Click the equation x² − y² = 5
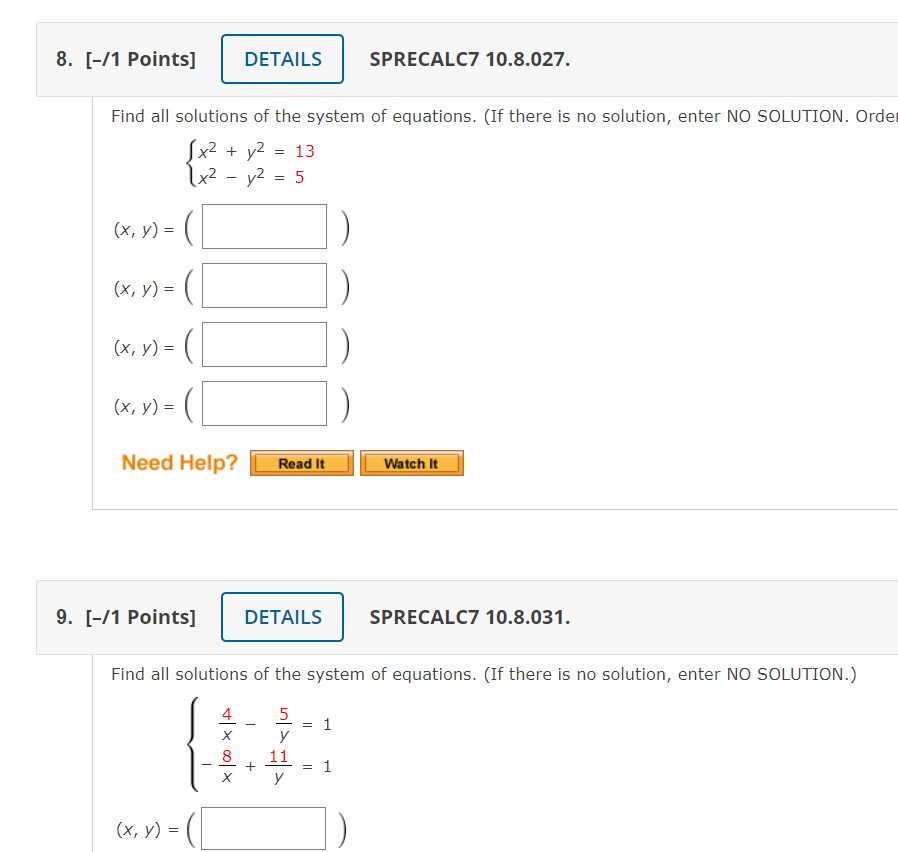Viewport: 898px width, 852px height. [x=251, y=177]
